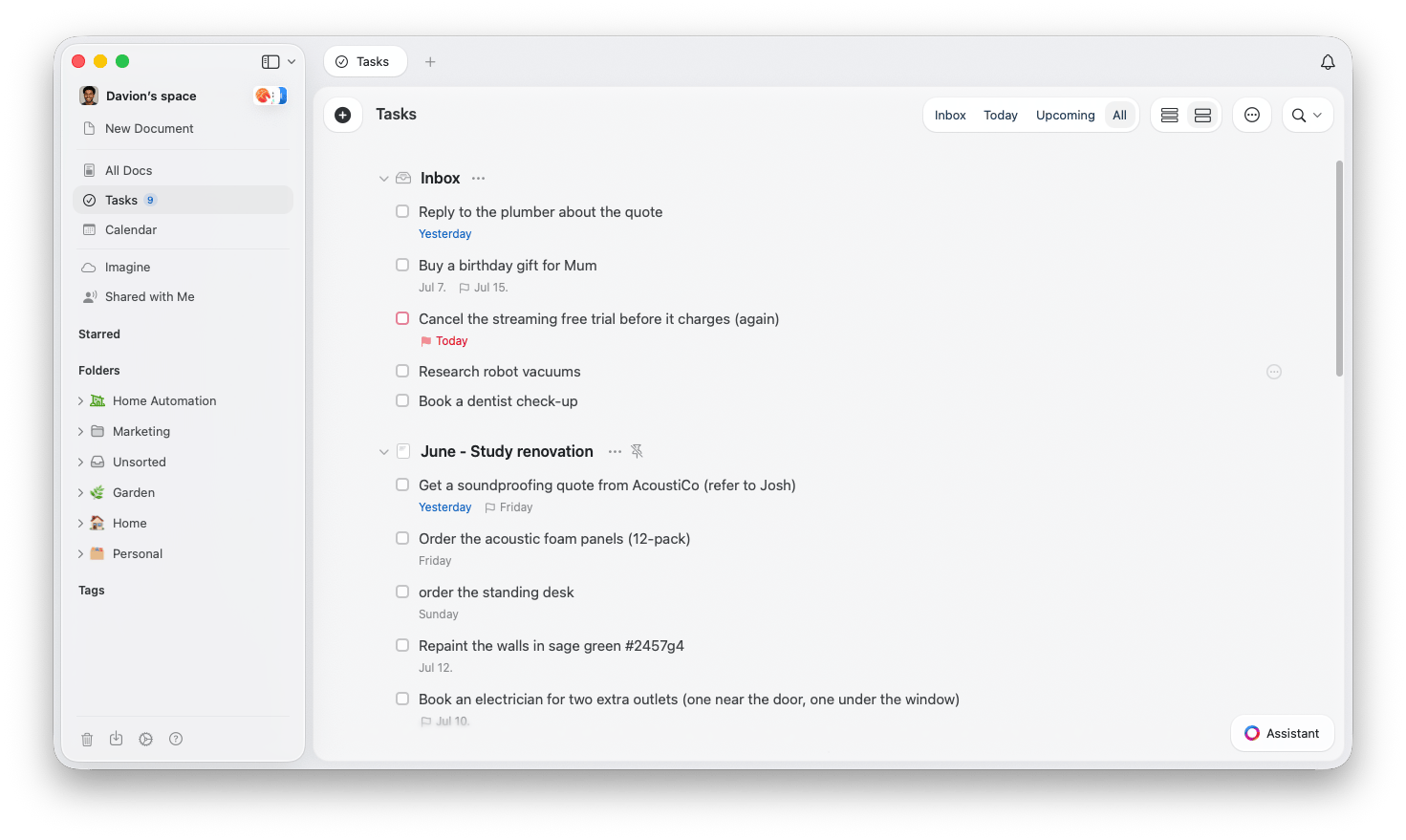This screenshot has width=1406, height=840.
Task: Click Davion's avatar picture
Action: tap(89, 96)
